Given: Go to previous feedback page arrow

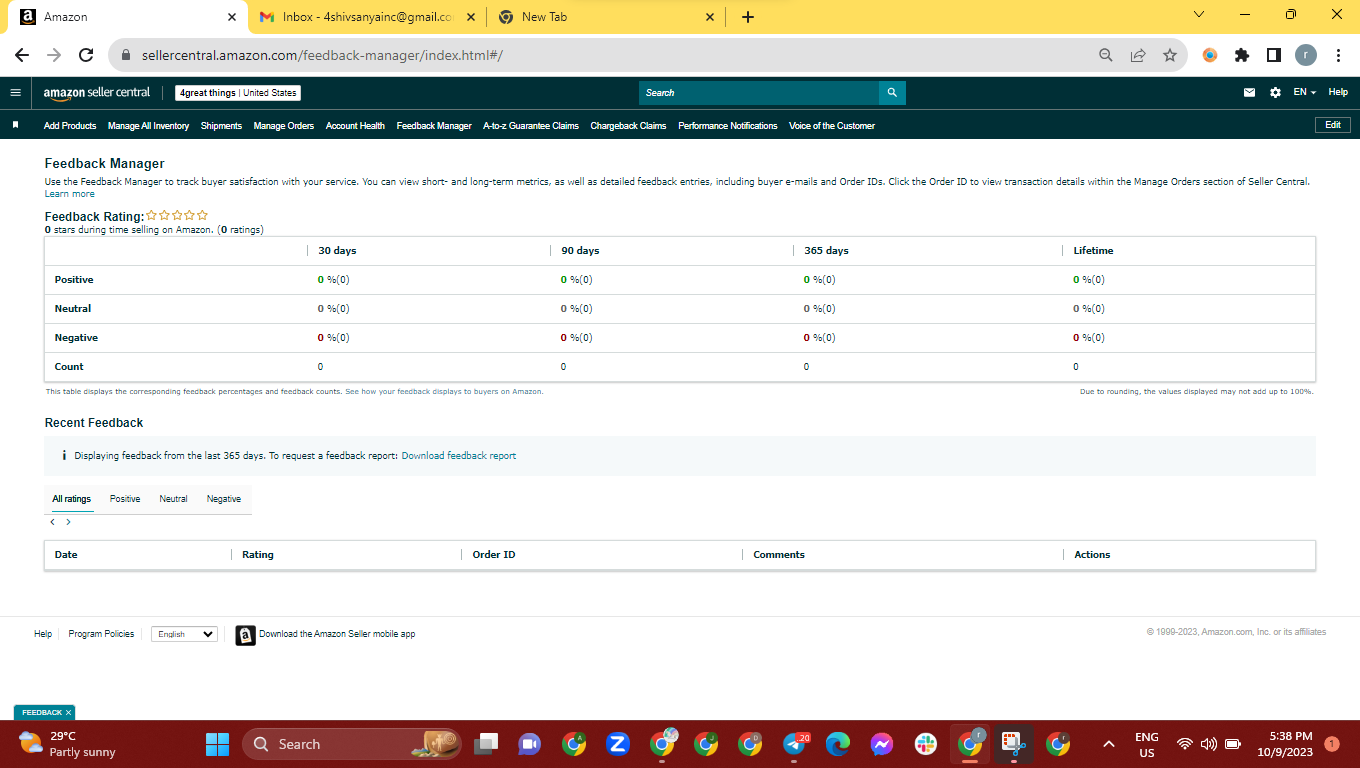Looking at the screenshot, I should point(53,522).
